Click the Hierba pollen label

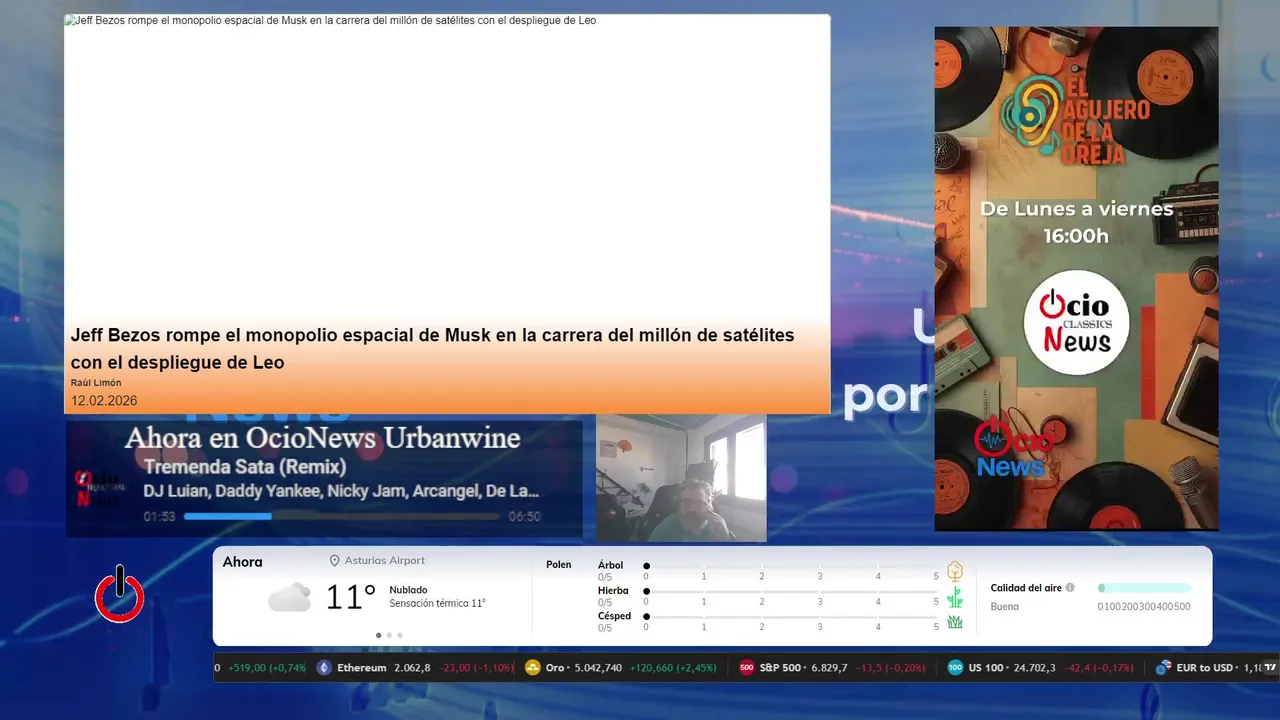click(x=613, y=591)
